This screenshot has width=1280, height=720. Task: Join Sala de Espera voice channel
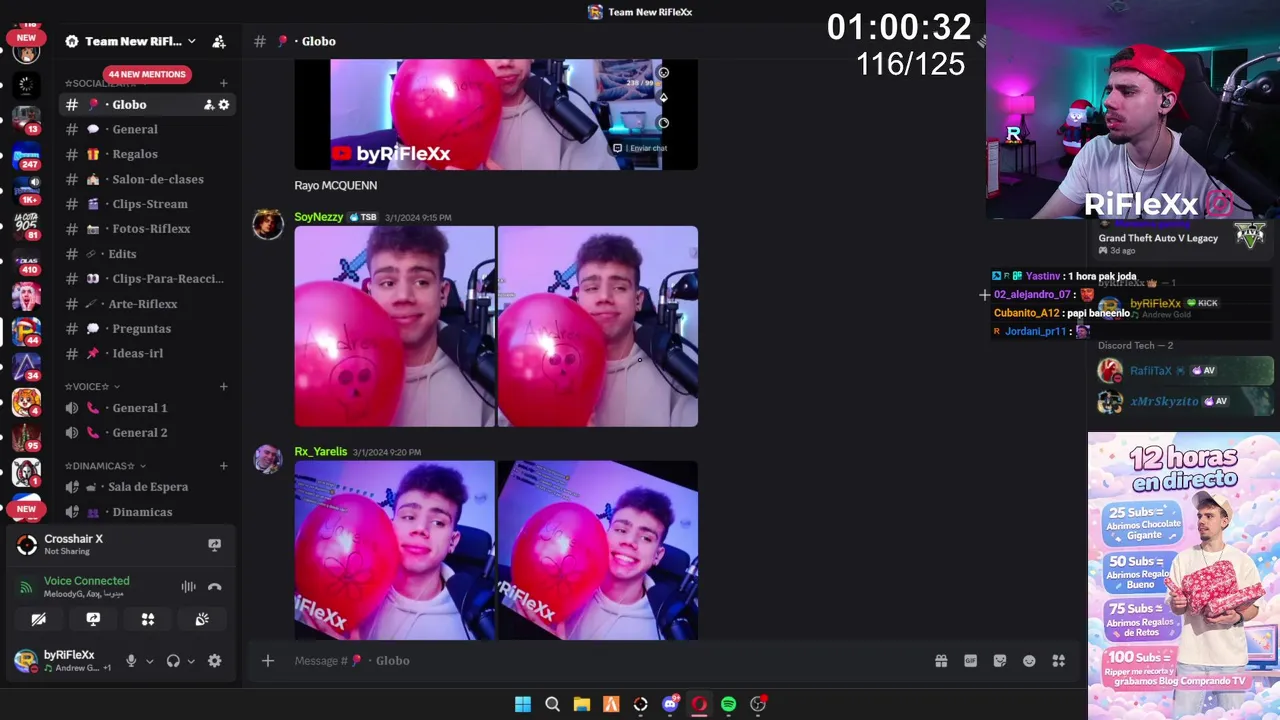(148, 487)
